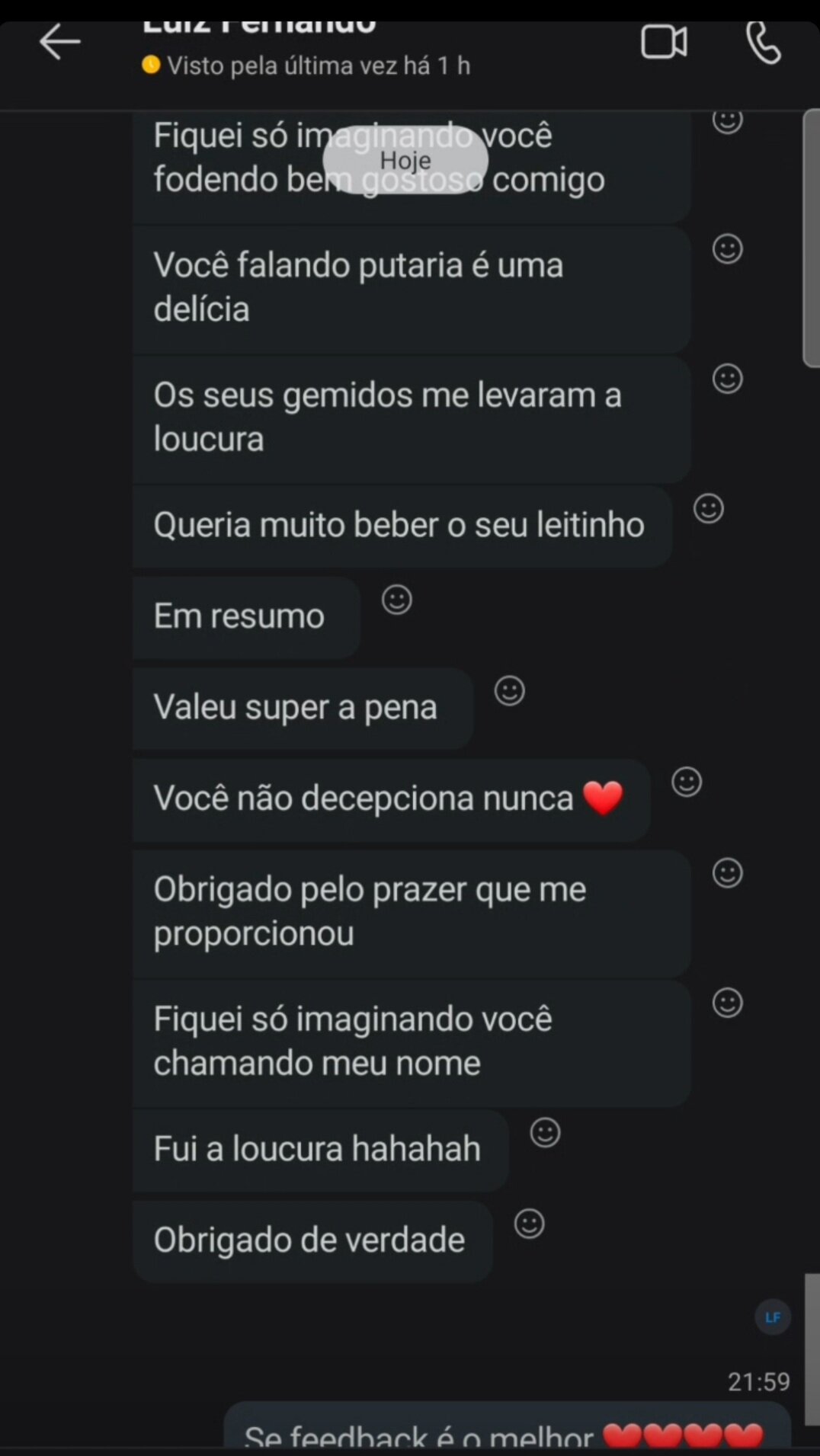React to "chamando meu nome" message
Screen dimensions: 820x1456
(728, 1003)
